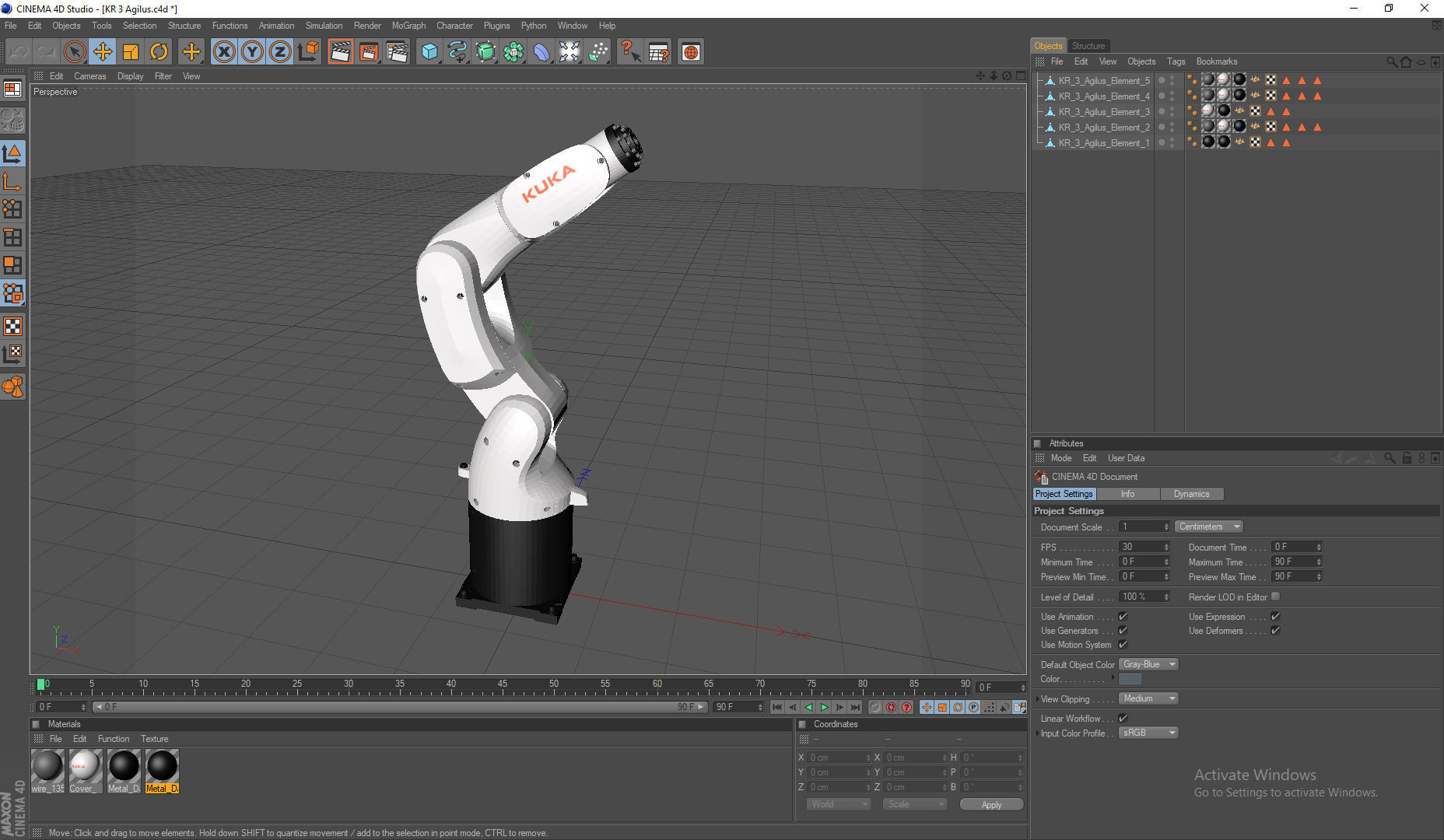Add a Cube primitive object
This screenshot has width=1444, height=840.
click(x=429, y=52)
